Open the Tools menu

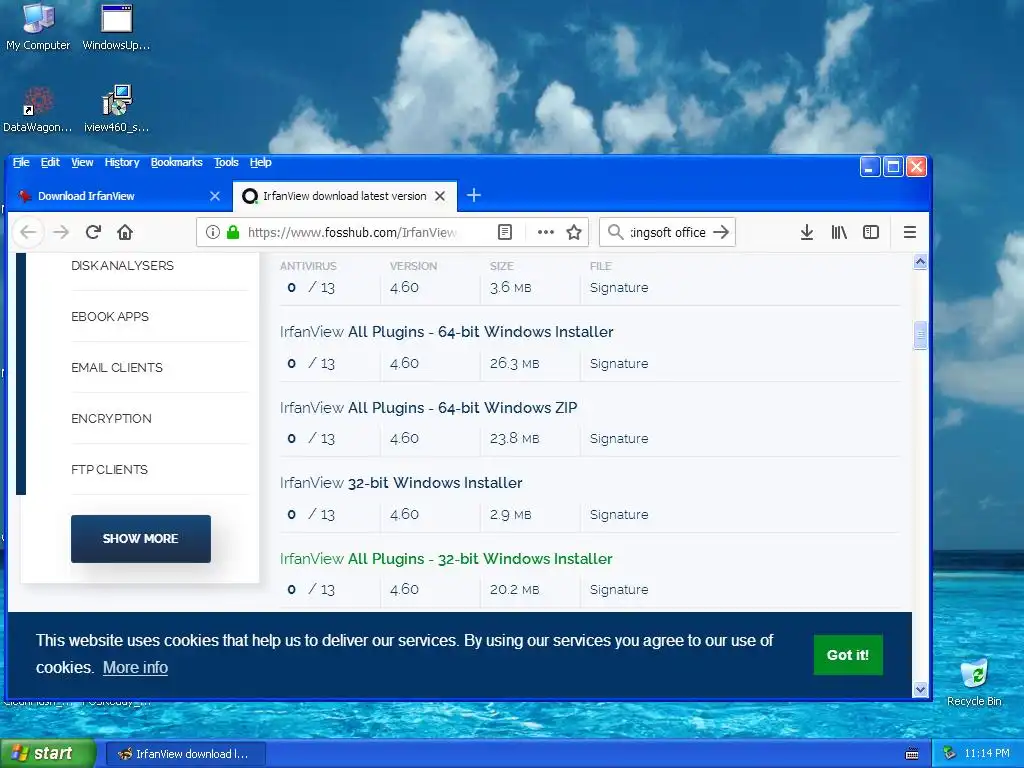point(226,162)
